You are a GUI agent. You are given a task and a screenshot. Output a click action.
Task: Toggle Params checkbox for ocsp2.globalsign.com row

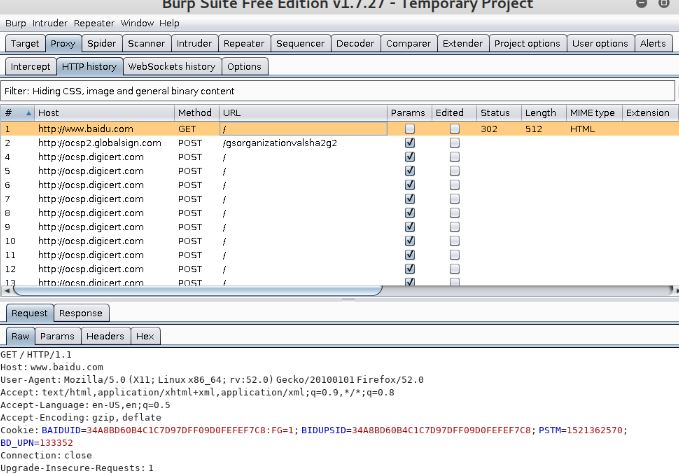click(x=410, y=143)
